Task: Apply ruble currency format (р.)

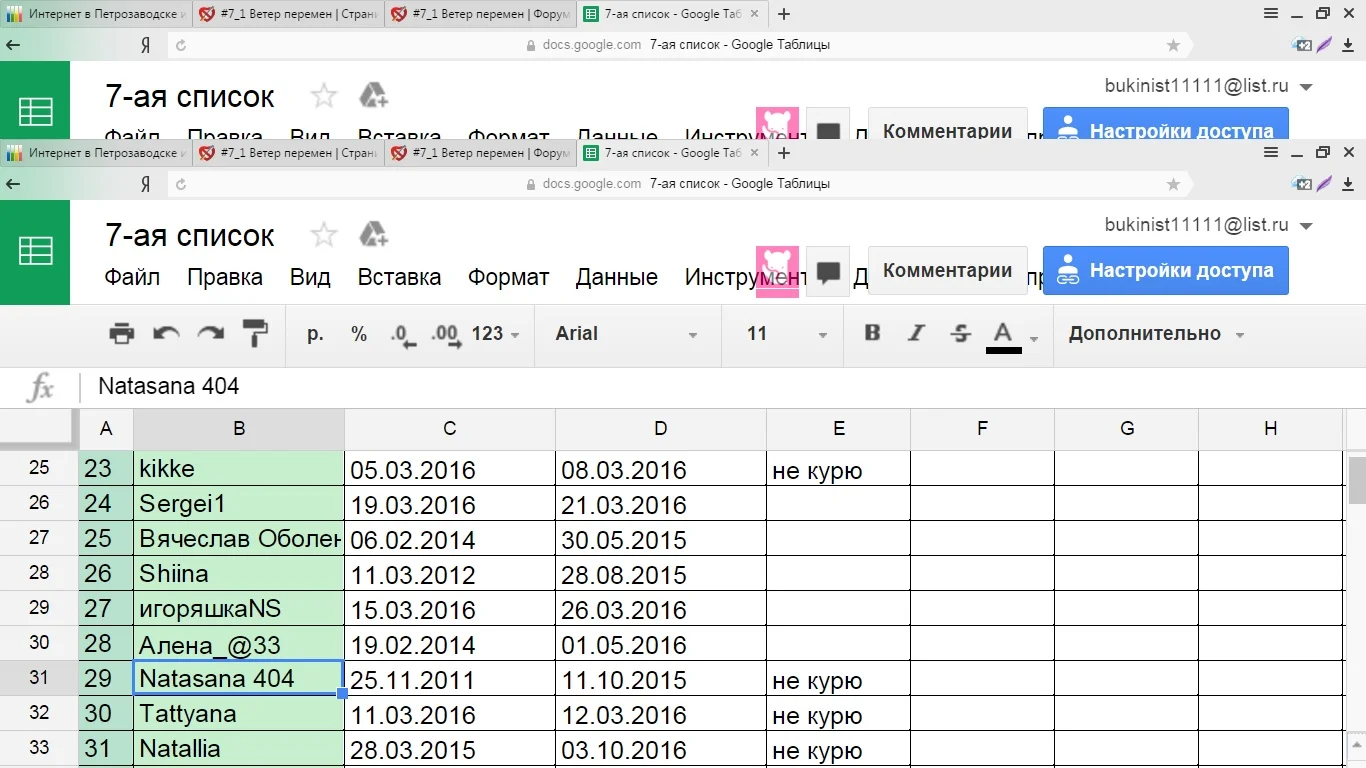Action: tap(315, 334)
